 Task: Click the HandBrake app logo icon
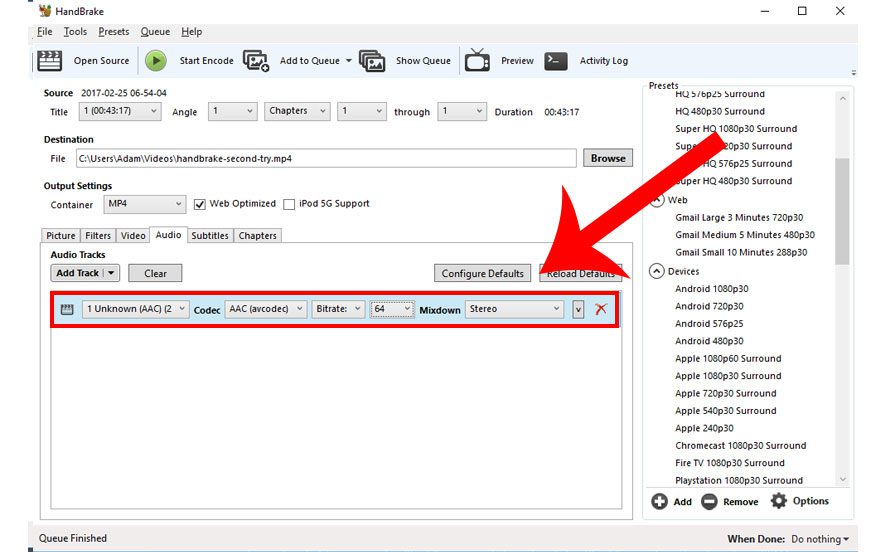pos(45,11)
